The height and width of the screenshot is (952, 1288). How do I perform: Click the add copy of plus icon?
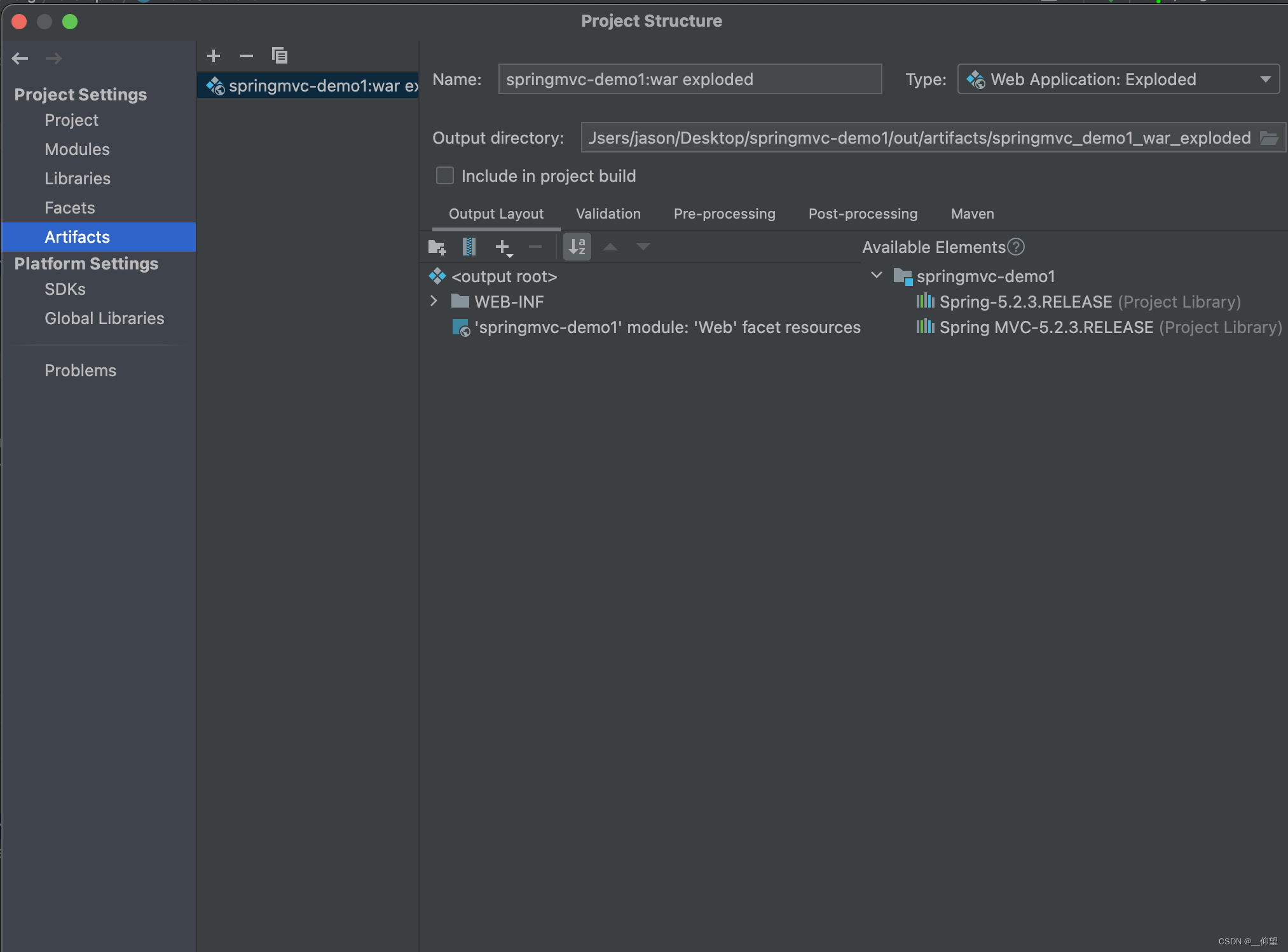tap(503, 247)
